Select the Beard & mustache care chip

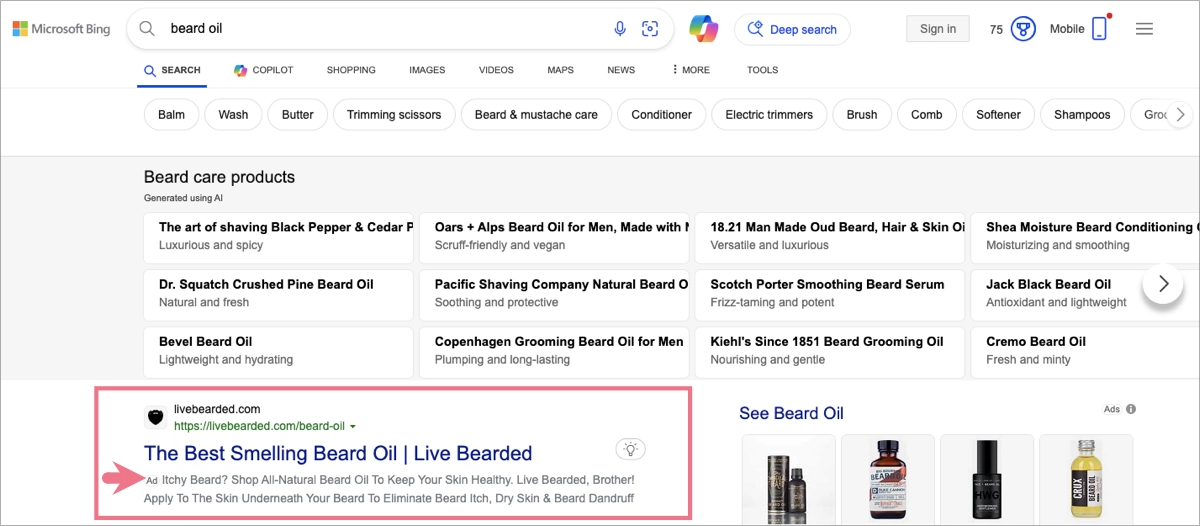click(x=536, y=115)
